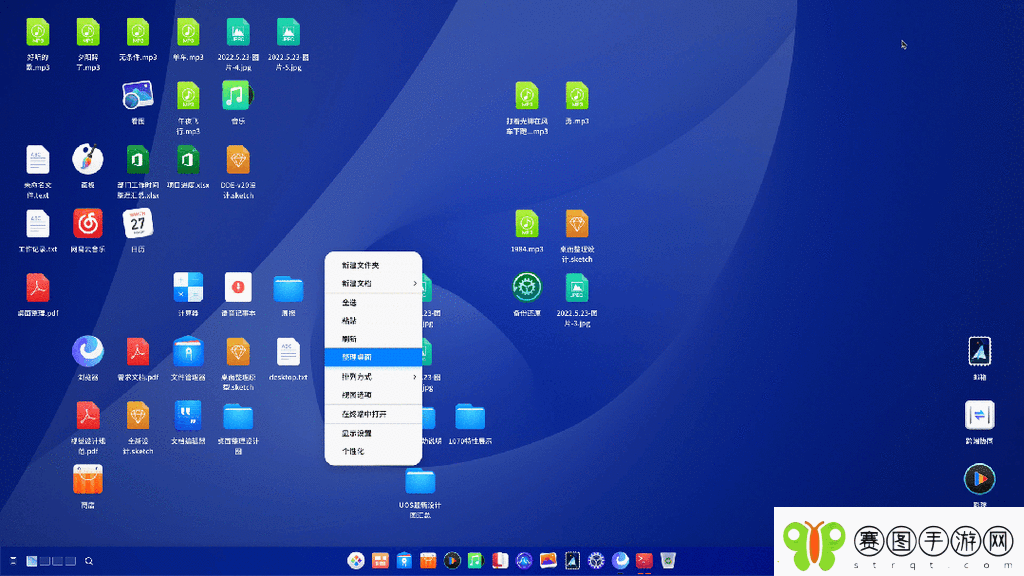1024x576 pixels.
Task: Open the launcher icon in the dock
Action: (356, 560)
